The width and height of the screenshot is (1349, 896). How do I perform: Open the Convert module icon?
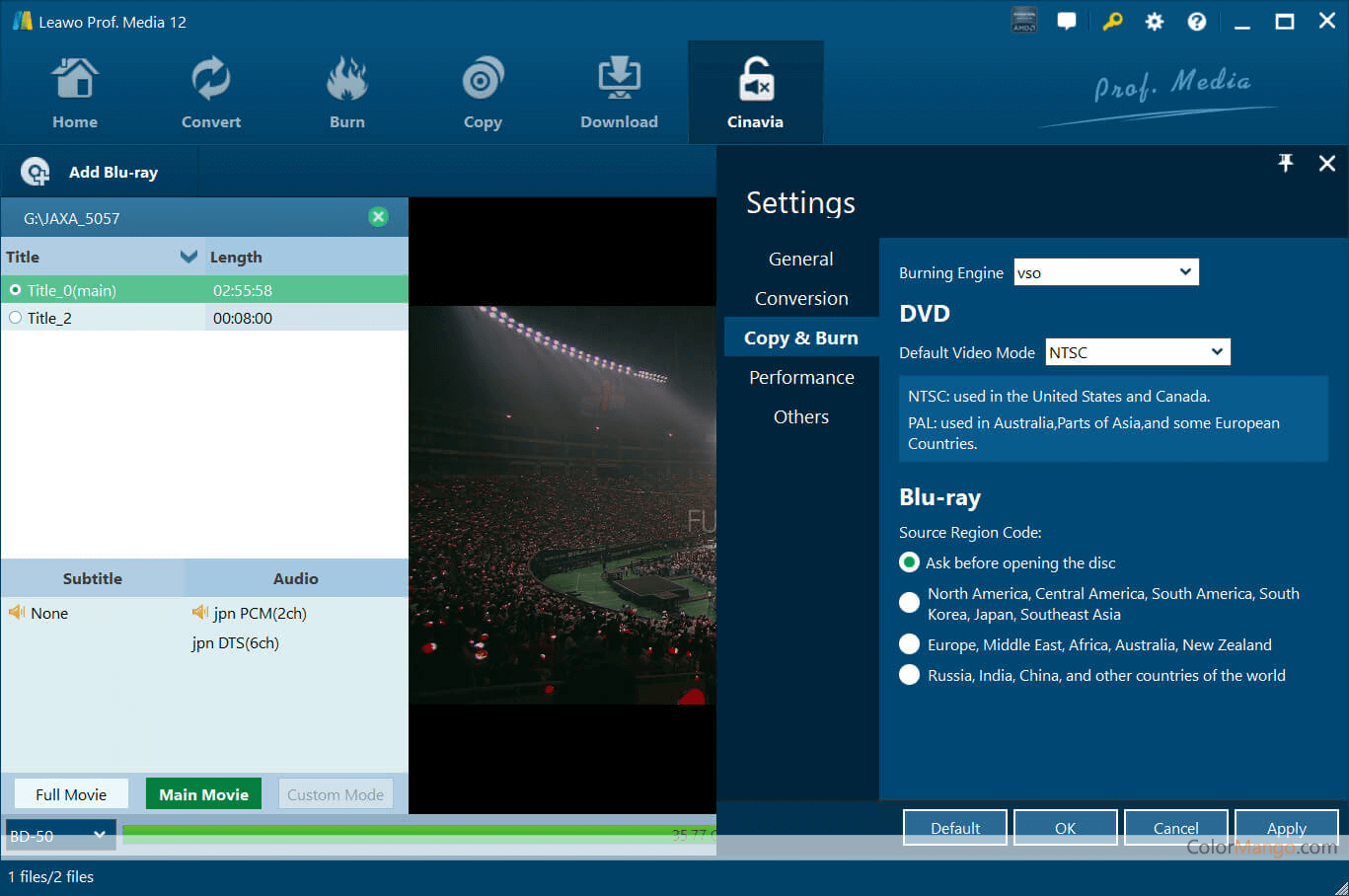(x=210, y=80)
